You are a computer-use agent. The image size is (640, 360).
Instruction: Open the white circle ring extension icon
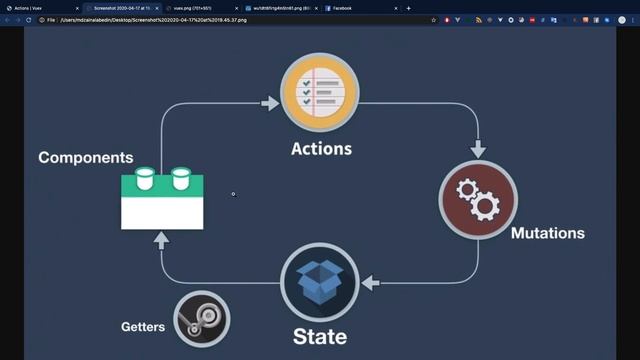point(511,20)
